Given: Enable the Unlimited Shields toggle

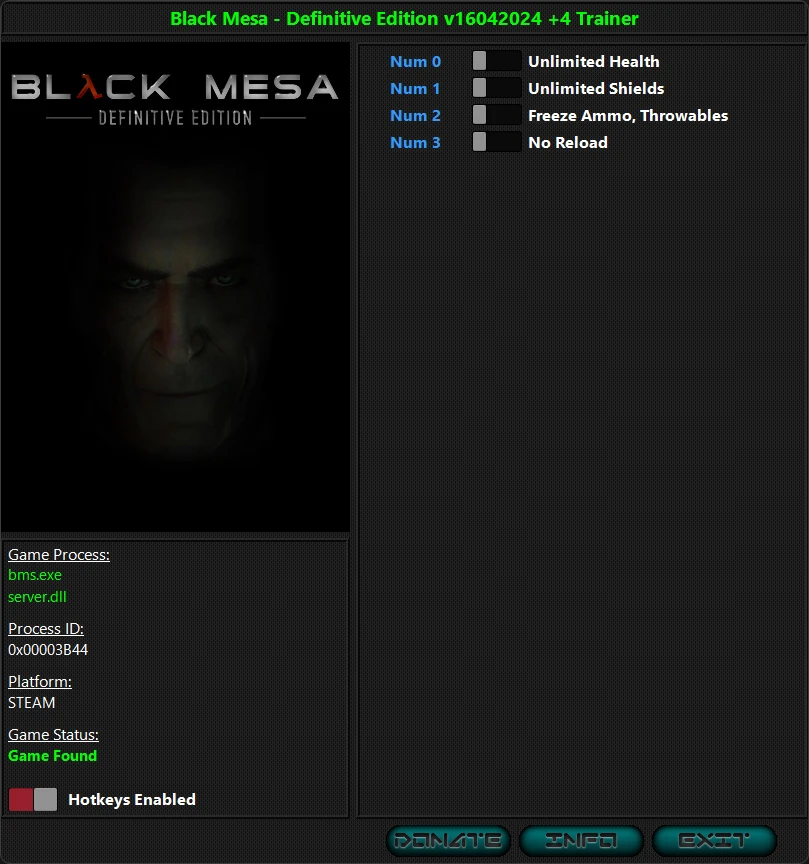Looking at the screenshot, I should (x=496, y=87).
